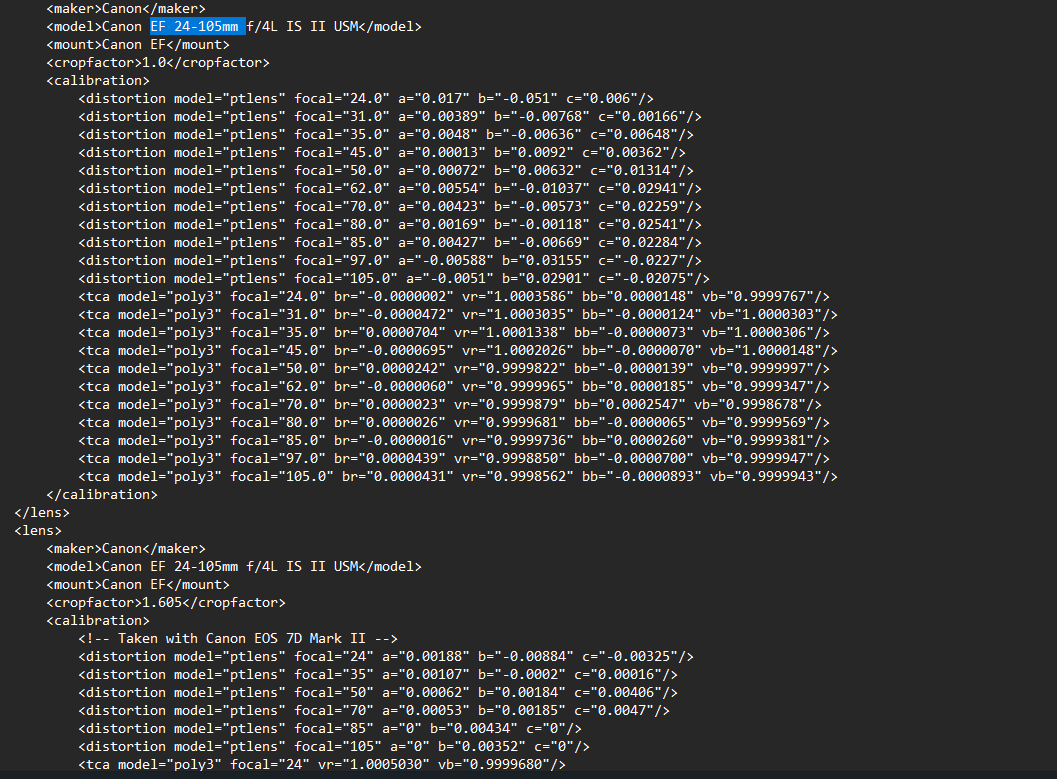Image resolution: width=1057 pixels, height=779 pixels.
Task: Click the tca value vr="1.0003586"
Action: click(514, 297)
